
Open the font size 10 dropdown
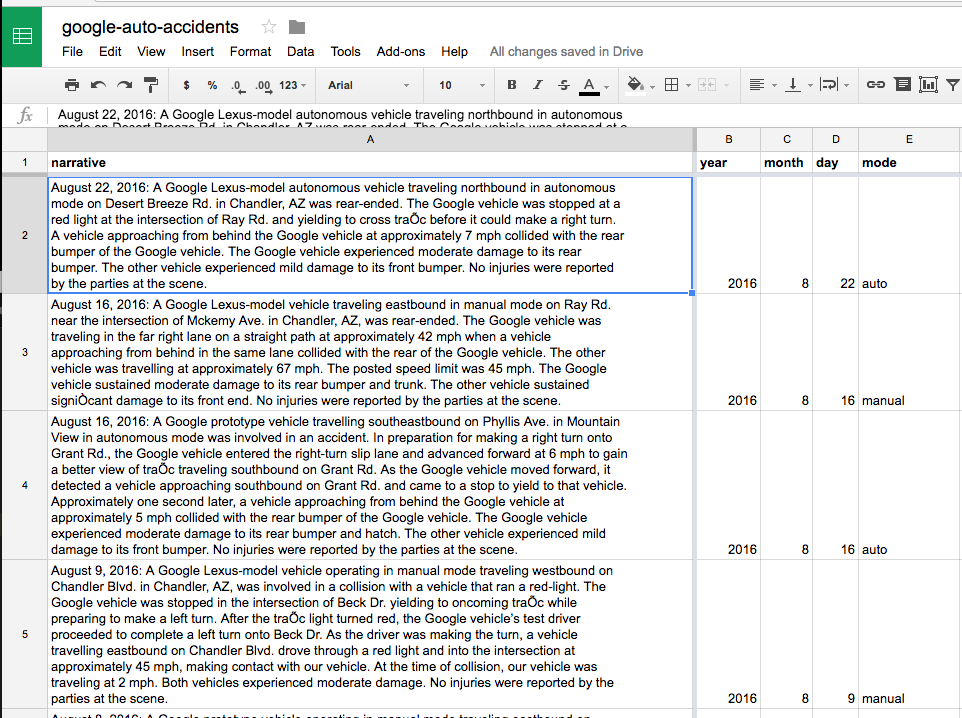pyautogui.click(x=461, y=85)
